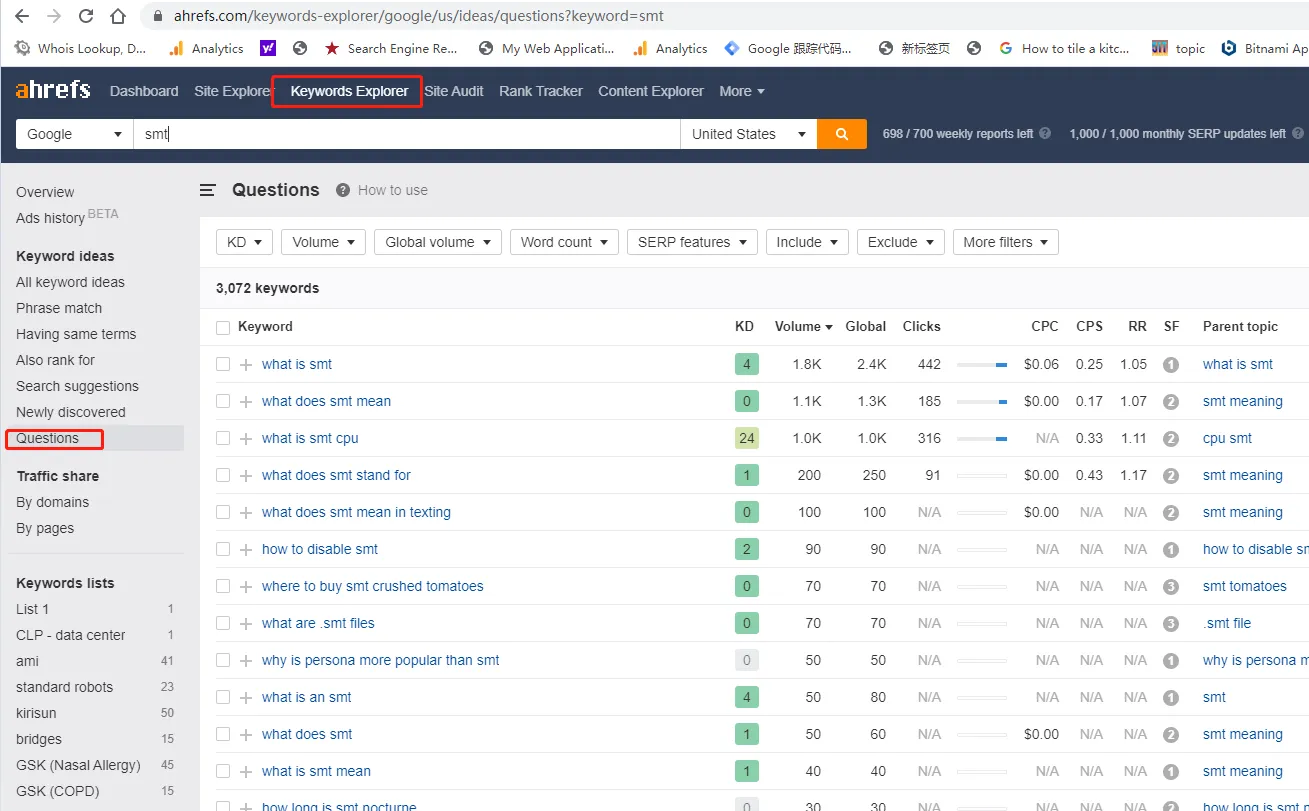This screenshot has height=811, width=1309.
Task: Click the clicks bar for 'what is smt cpu'
Action: 982,439
